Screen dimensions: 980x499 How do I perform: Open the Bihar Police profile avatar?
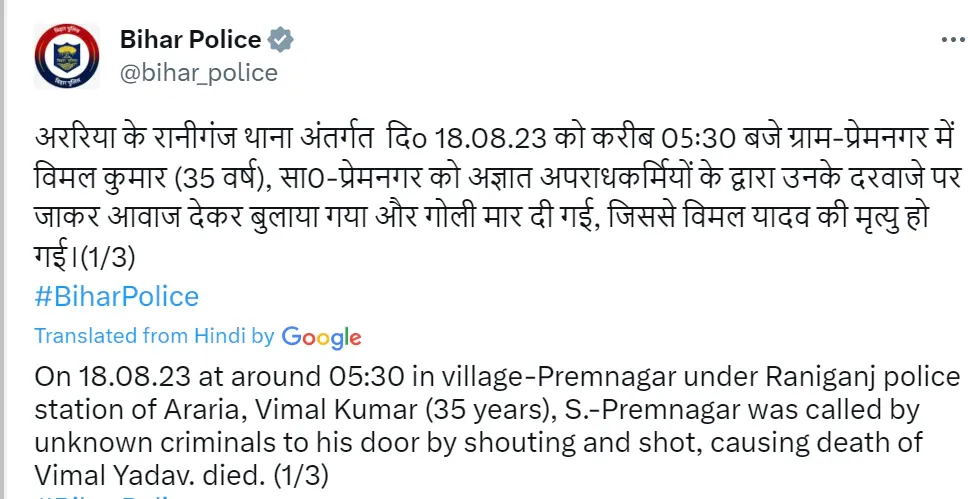[67, 56]
